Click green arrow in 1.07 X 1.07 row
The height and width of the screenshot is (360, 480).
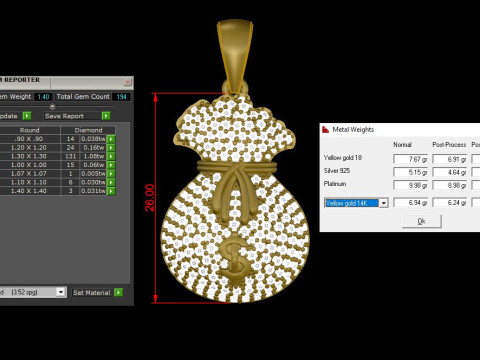[x=111, y=174]
